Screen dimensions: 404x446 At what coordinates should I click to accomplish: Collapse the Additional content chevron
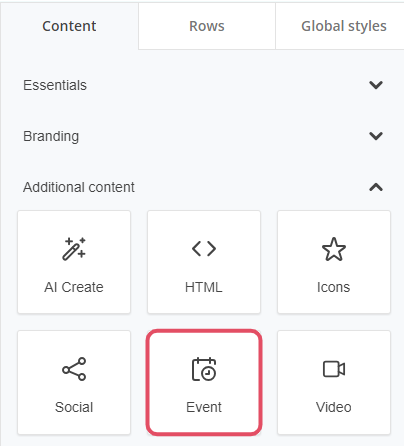[376, 187]
